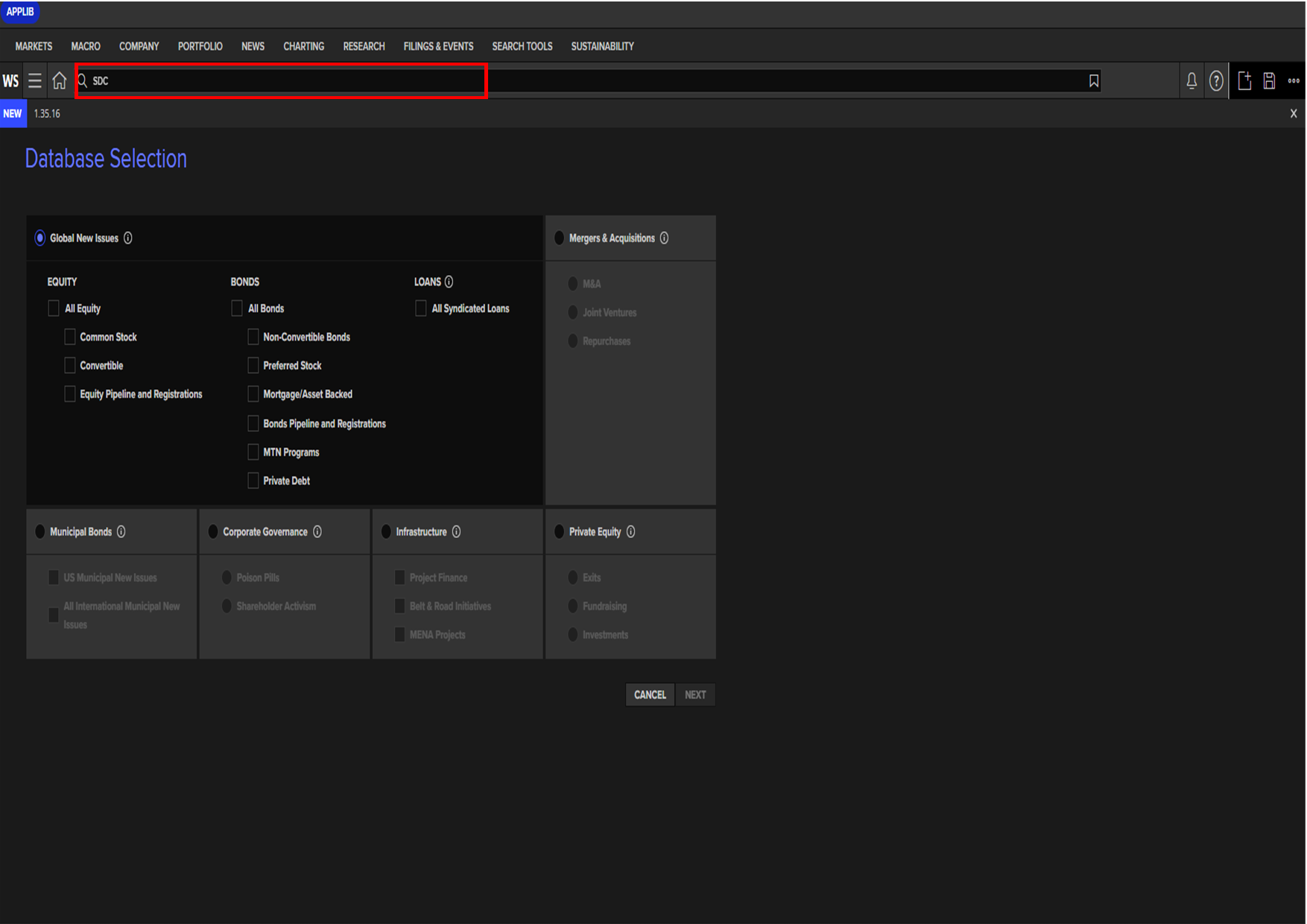Click the Home icon in toolbar

pyautogui.click(x=60, y=80)
